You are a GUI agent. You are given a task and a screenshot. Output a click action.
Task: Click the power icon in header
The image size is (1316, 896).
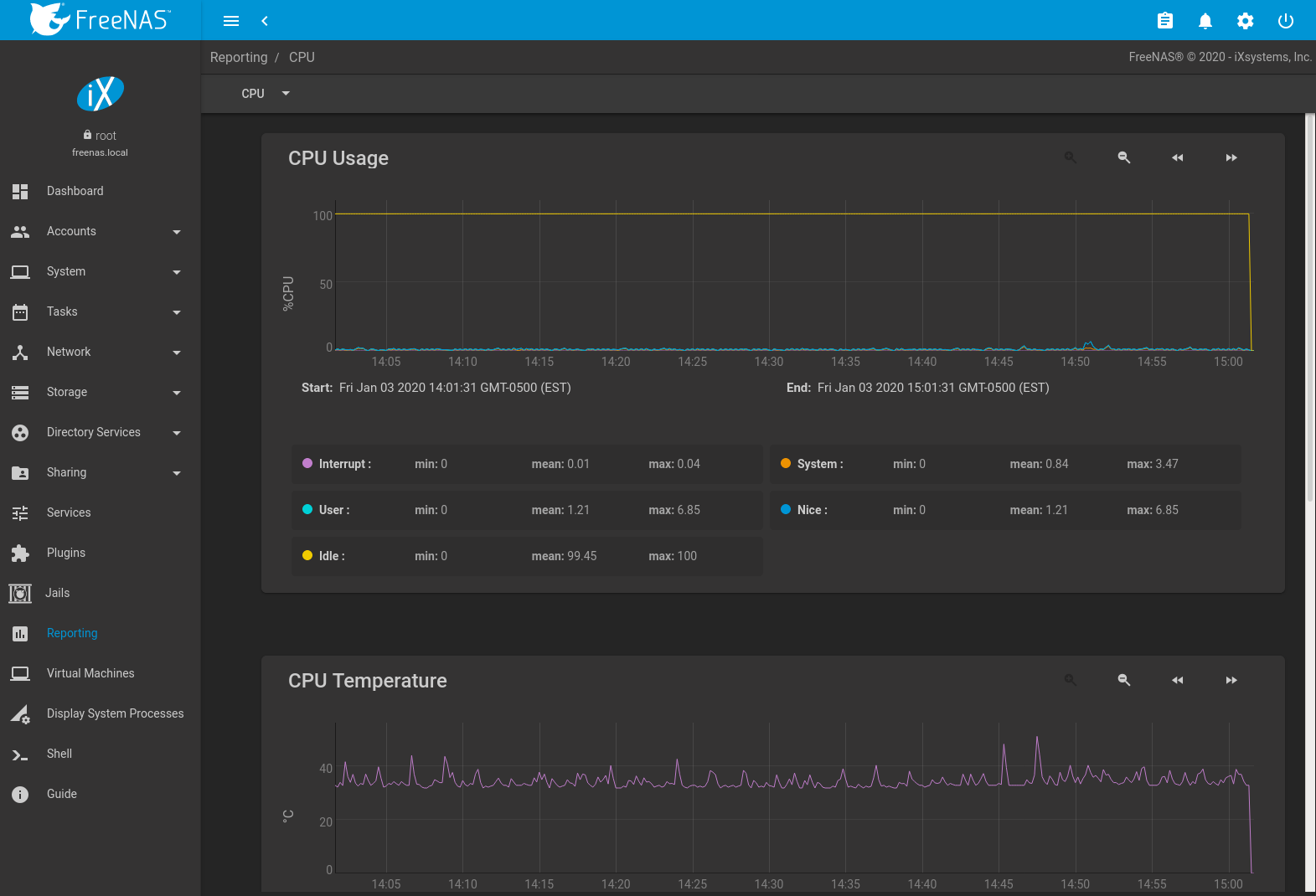pos(1285,21)
